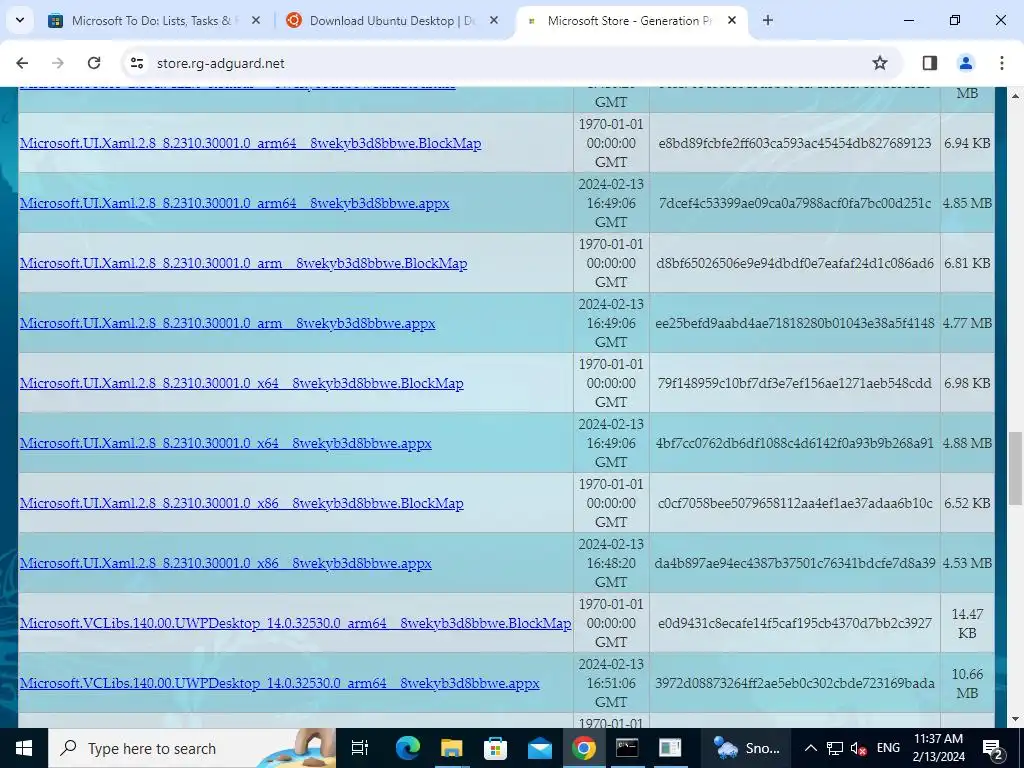Click the 2024-02-13 16:48:20 GMT date cell
The image size is (1024, 768).
tap(611, 563)
